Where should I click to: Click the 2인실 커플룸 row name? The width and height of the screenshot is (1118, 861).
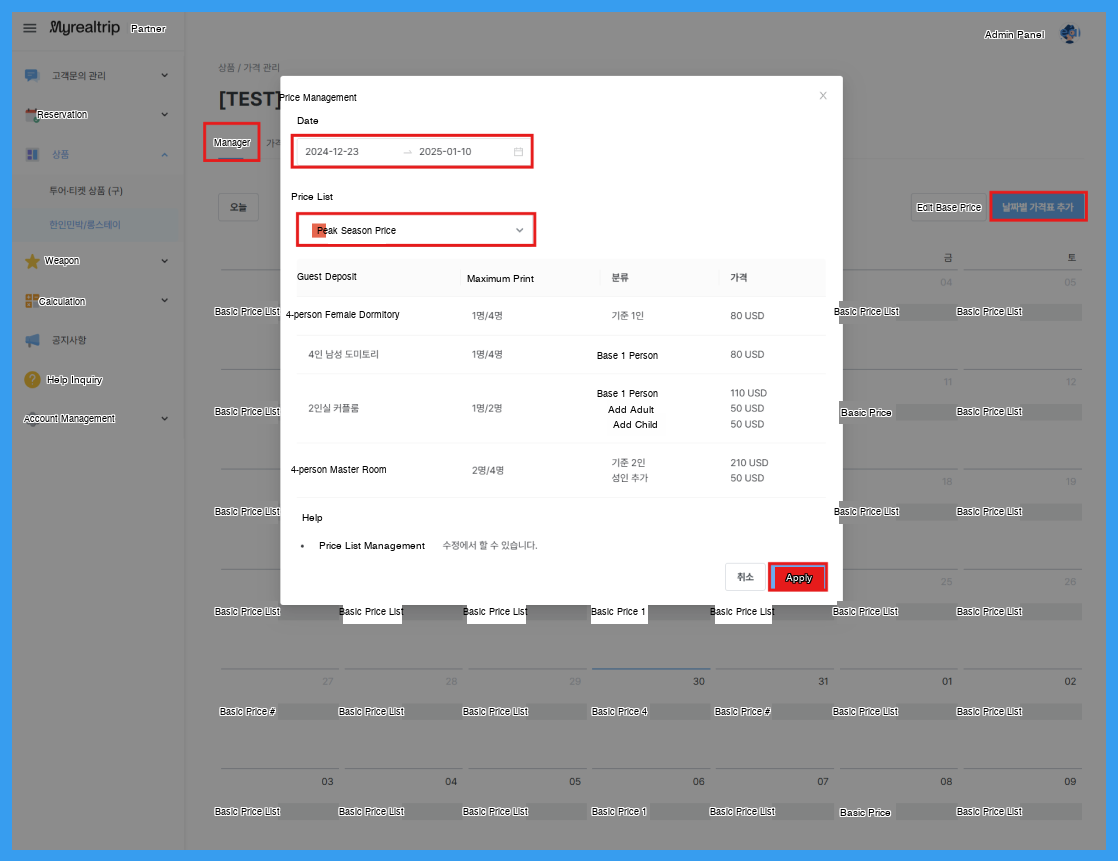334,408
